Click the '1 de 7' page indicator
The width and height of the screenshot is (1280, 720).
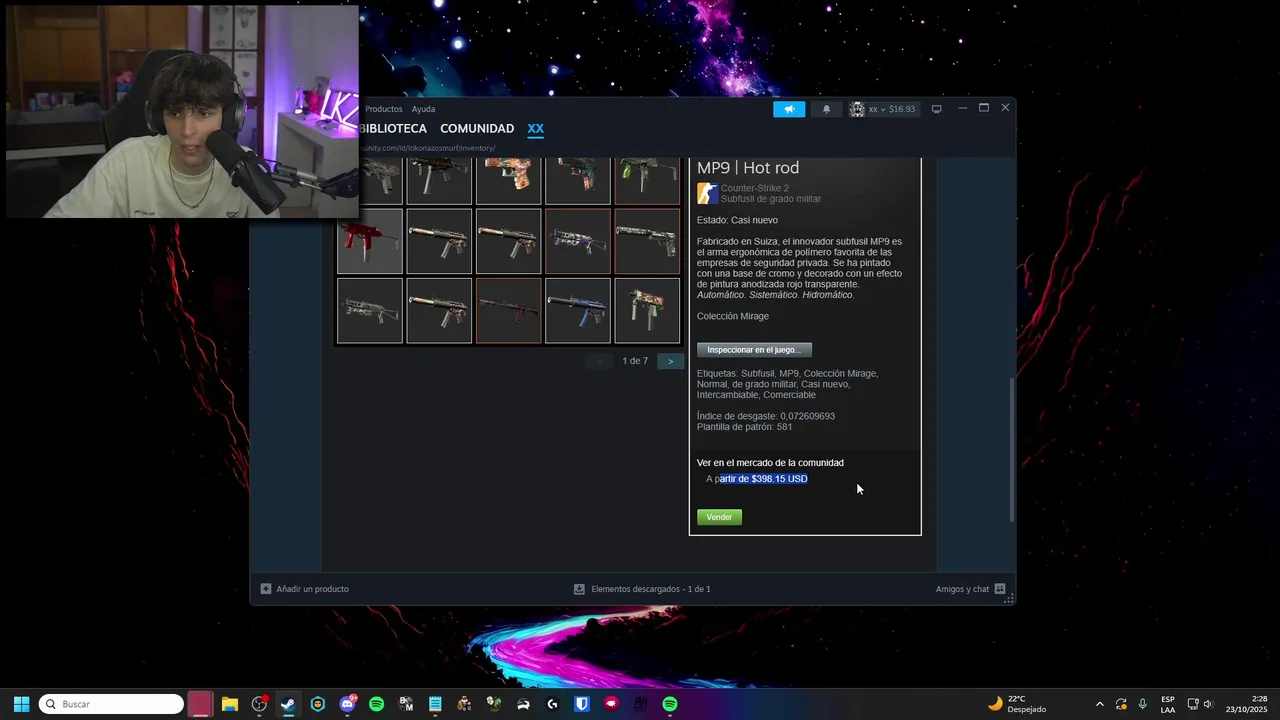635,361
